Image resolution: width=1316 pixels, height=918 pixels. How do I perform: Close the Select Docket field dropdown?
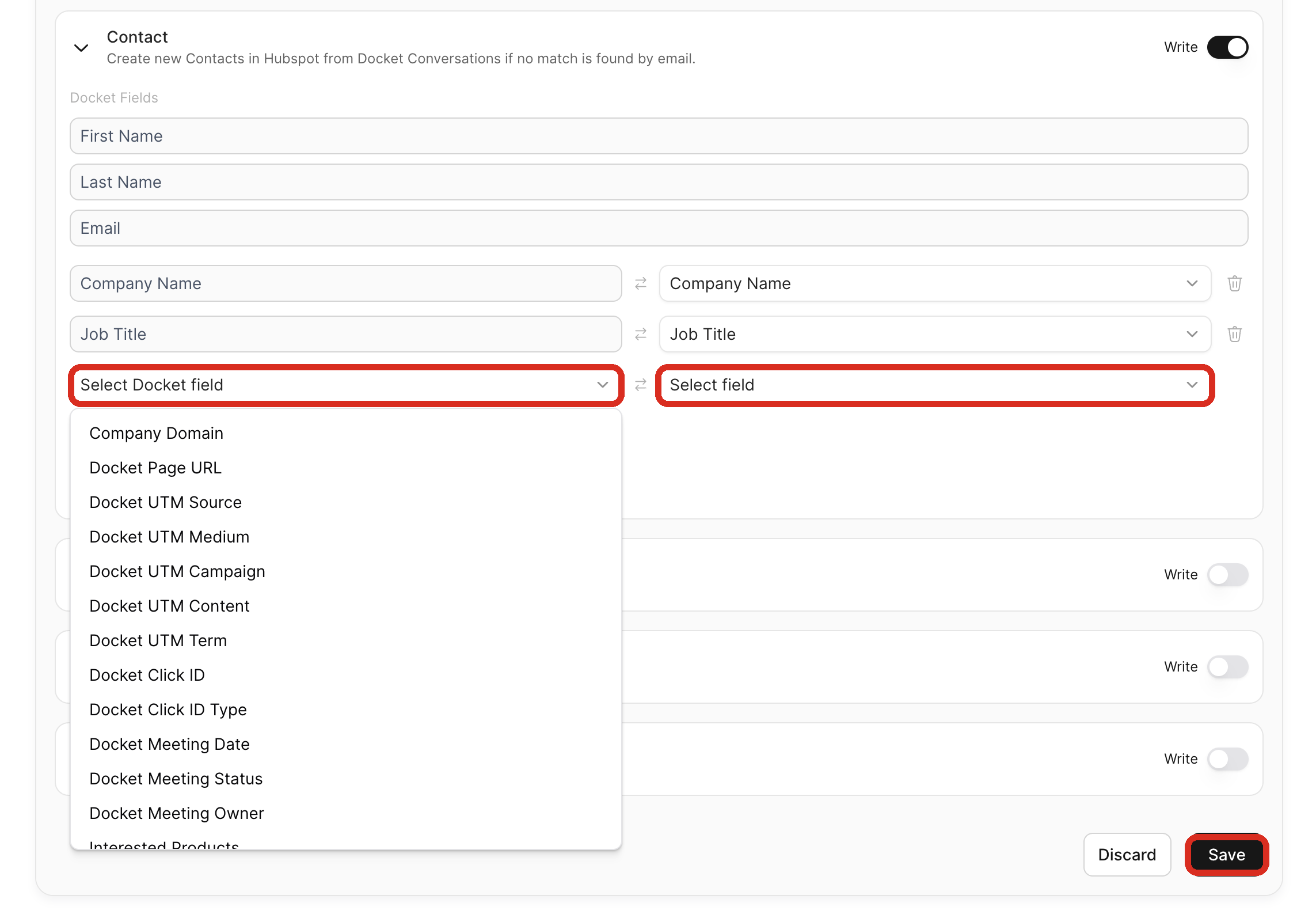(x=345, y=385)
